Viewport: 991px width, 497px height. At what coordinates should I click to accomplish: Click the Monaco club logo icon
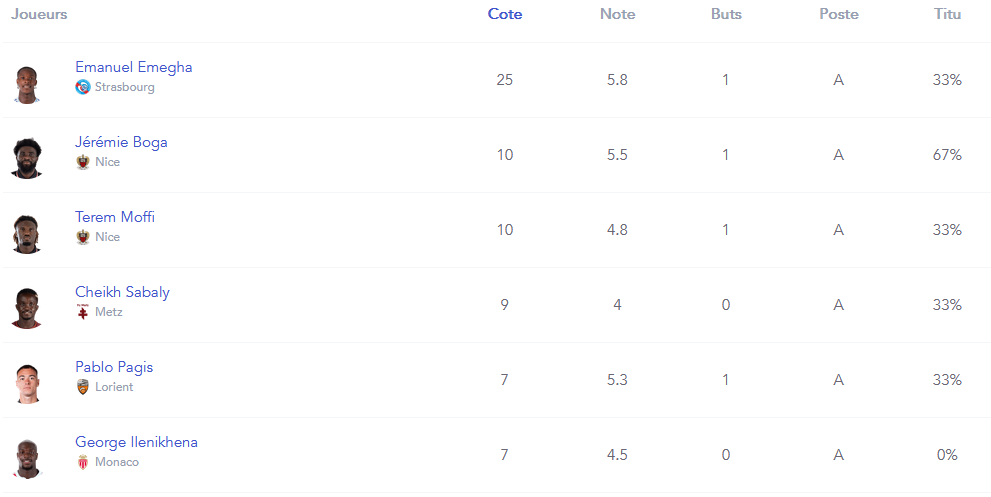[x=83, y=462]
